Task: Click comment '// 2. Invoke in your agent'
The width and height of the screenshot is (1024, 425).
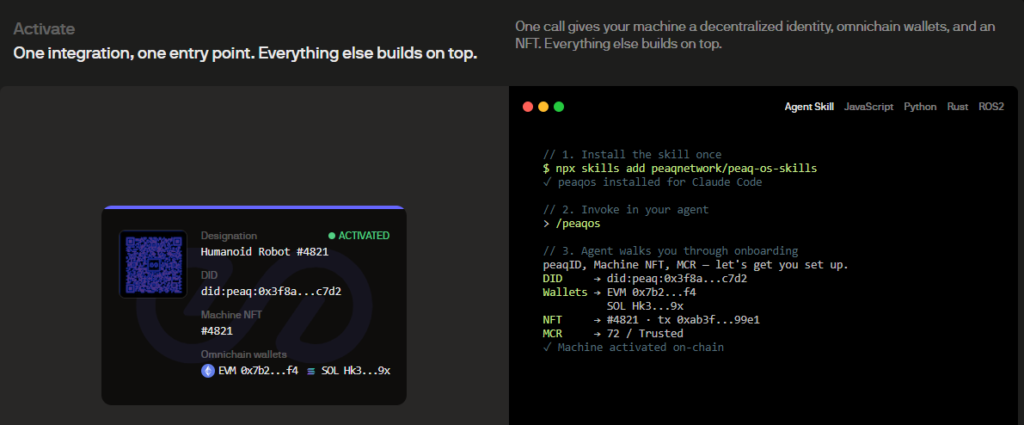Action: [626, 210]
